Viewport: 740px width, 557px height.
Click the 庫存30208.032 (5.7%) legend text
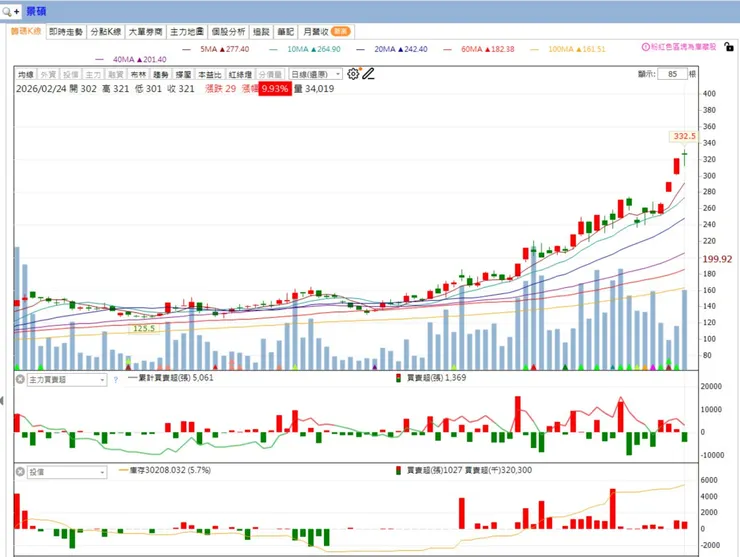click(170, 470)
